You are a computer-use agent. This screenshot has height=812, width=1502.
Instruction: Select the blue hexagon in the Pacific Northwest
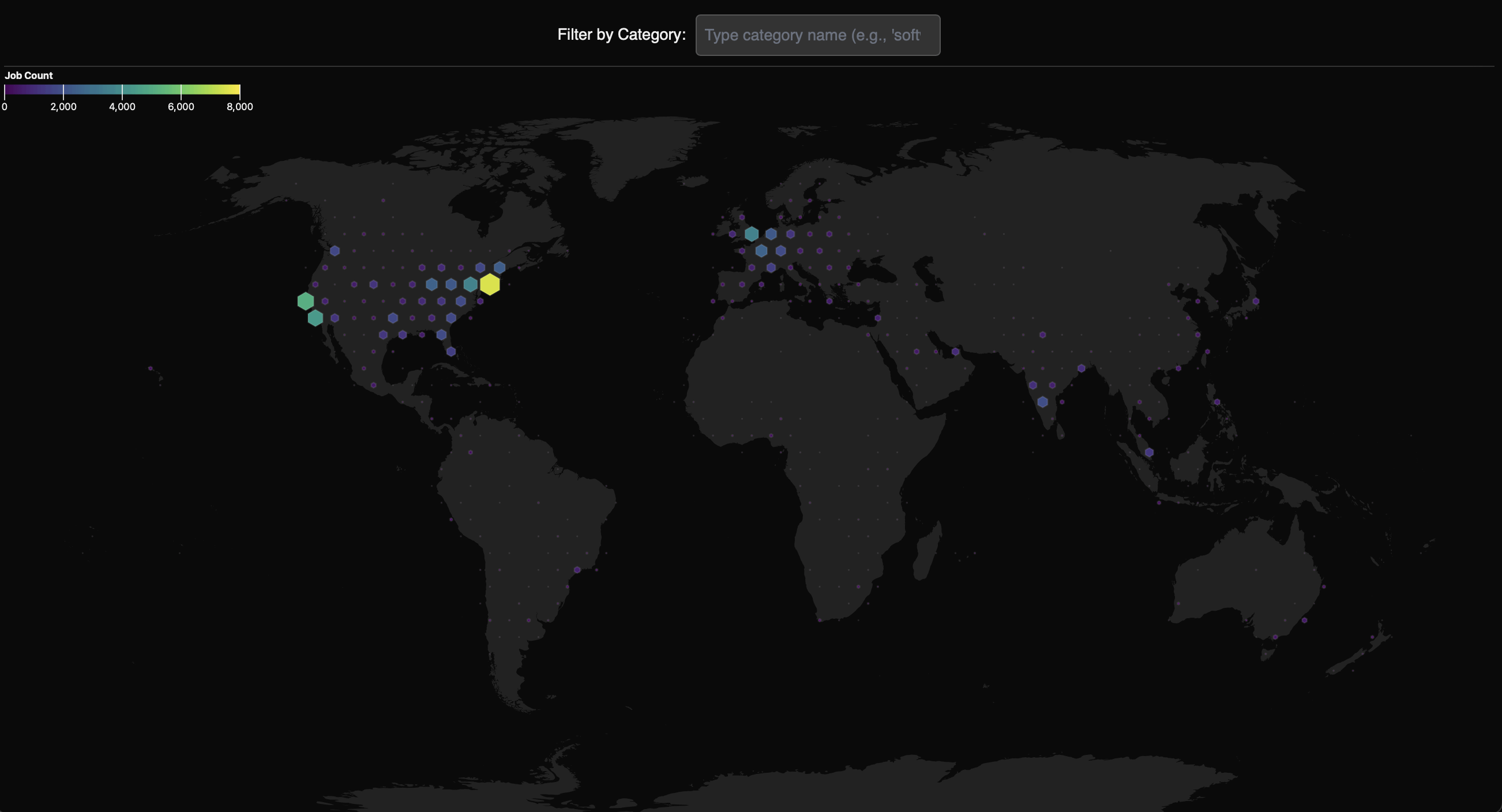click(335, 251)
